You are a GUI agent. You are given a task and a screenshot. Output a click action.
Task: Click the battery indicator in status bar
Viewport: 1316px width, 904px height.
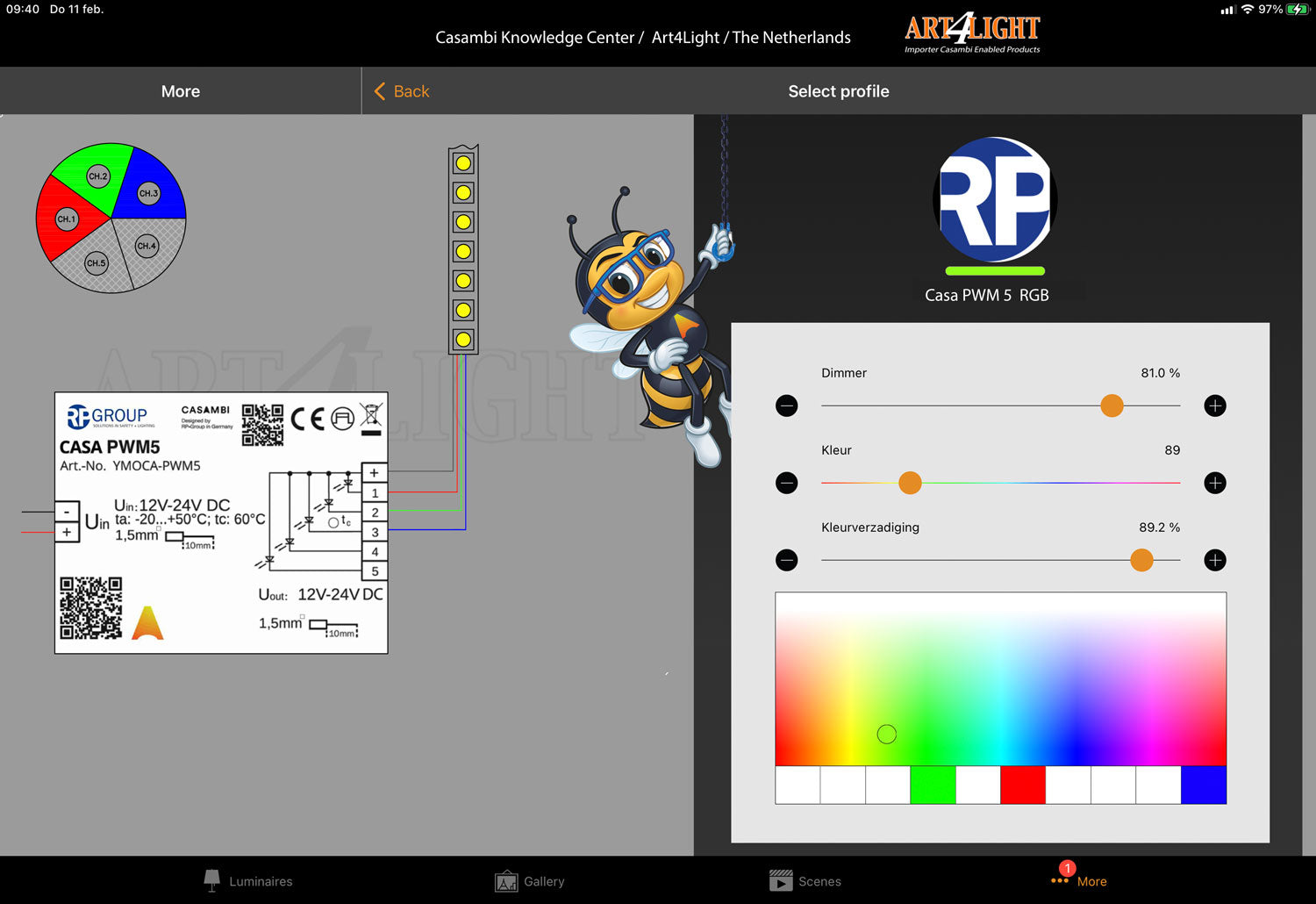pyautogui.click(x=1297, y=9)
